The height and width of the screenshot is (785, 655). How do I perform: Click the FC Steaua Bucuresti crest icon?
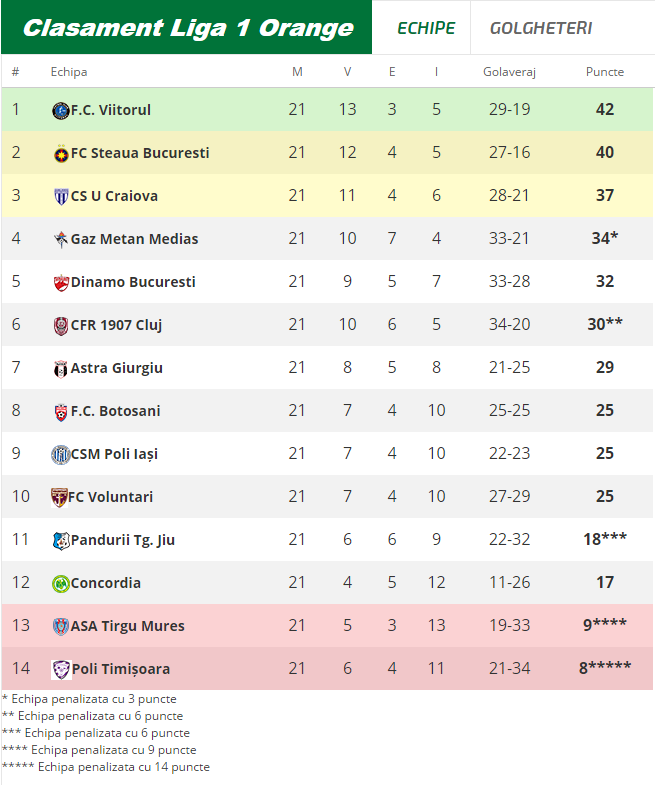(60, 153)
